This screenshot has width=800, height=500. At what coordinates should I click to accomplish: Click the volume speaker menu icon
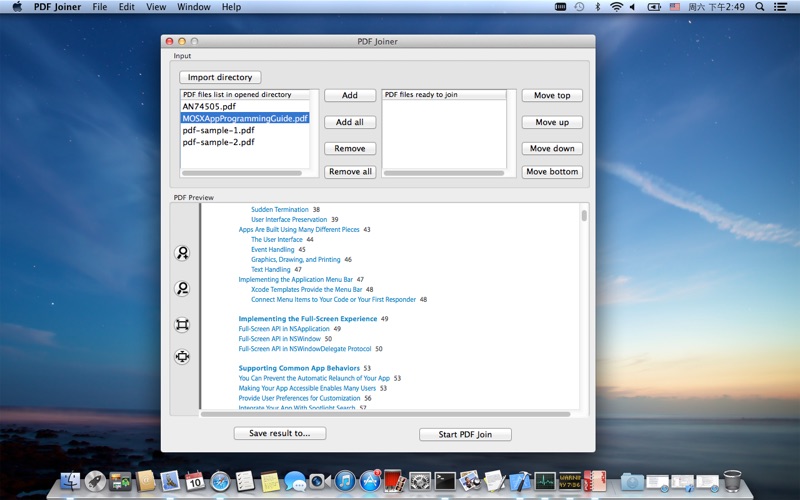(633, 7)
